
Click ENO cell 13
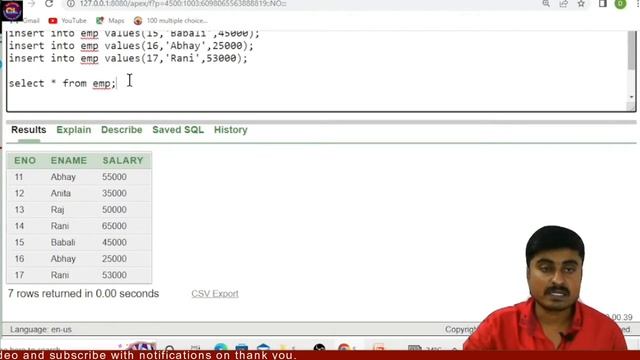pos(19,210)
